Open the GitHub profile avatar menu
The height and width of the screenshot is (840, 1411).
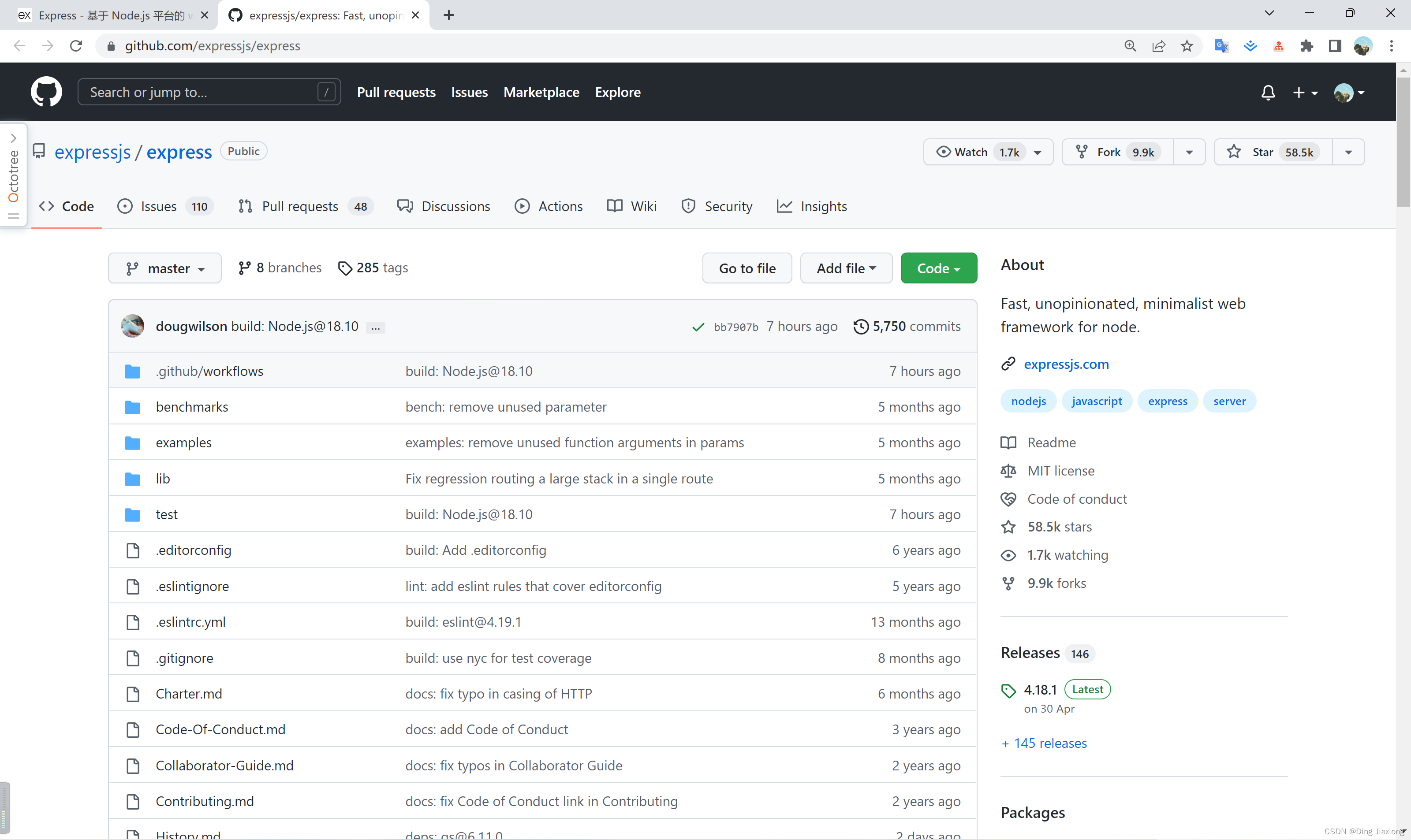1349,92
